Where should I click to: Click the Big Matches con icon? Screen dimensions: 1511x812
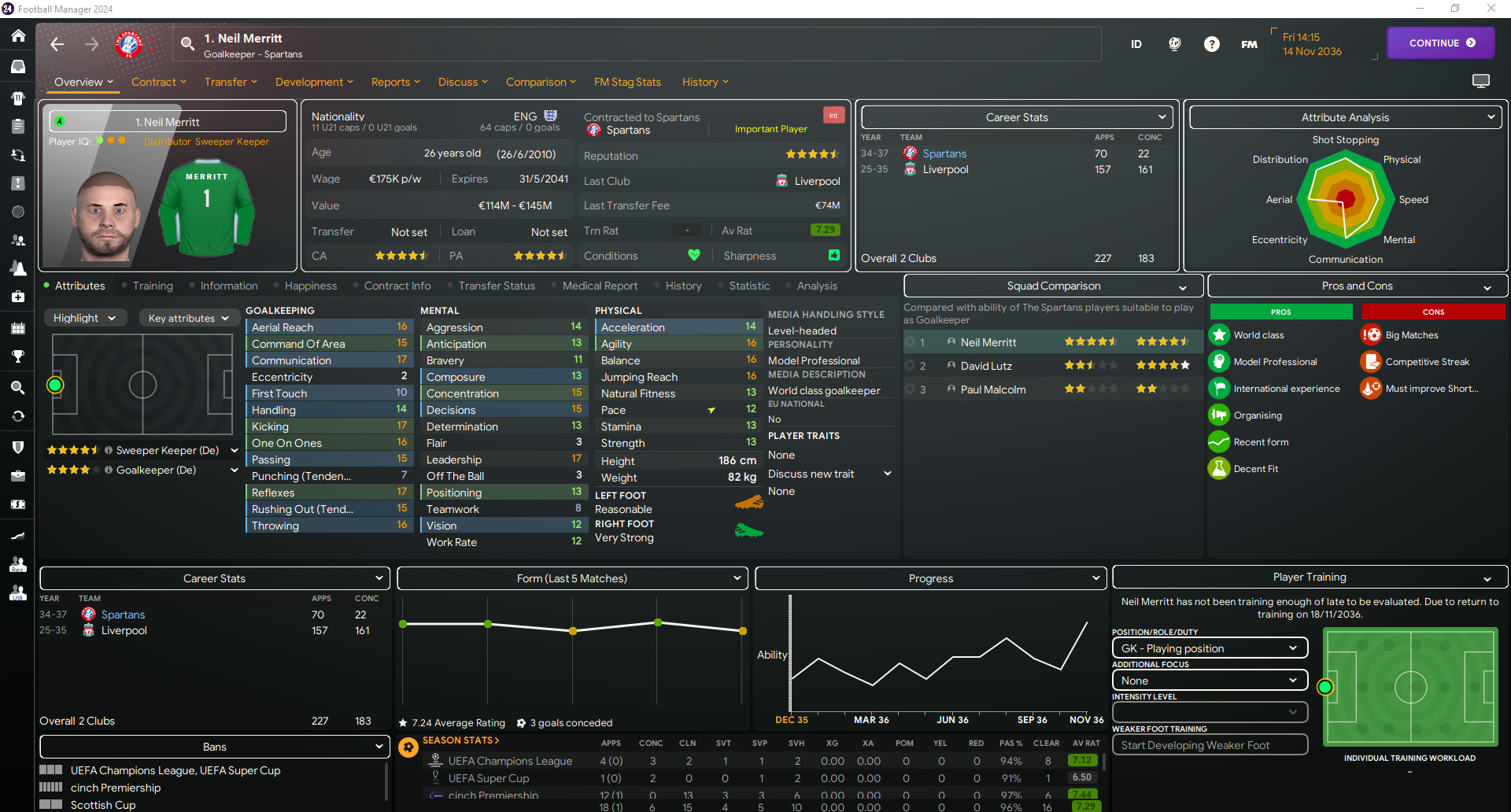coord(1372,335)
